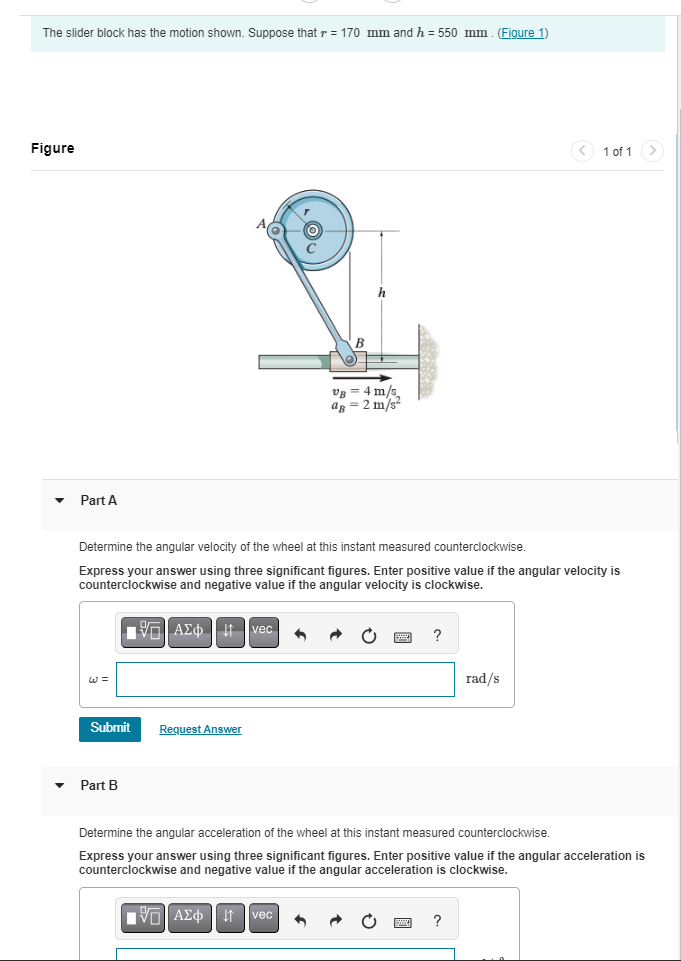The image size is (681, 961).
Task: Open the on-screen keyboard shortcuts icon
Action: tap(402, 634)
